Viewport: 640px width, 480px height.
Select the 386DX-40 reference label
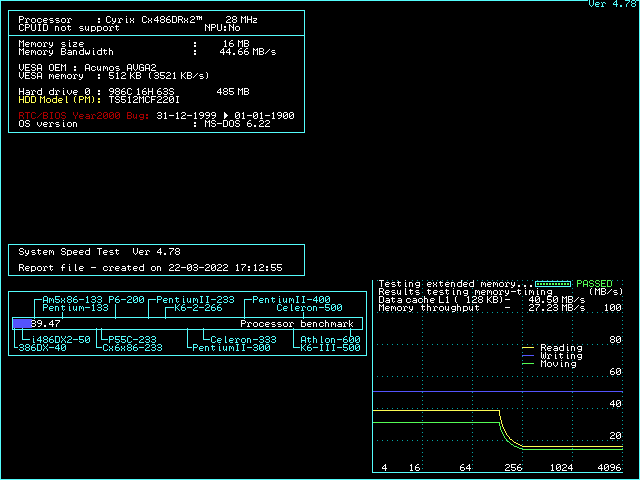coord(42,348)
